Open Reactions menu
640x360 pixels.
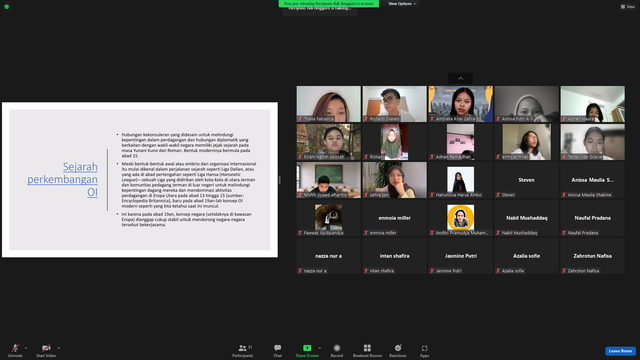(x=398, y=350)
